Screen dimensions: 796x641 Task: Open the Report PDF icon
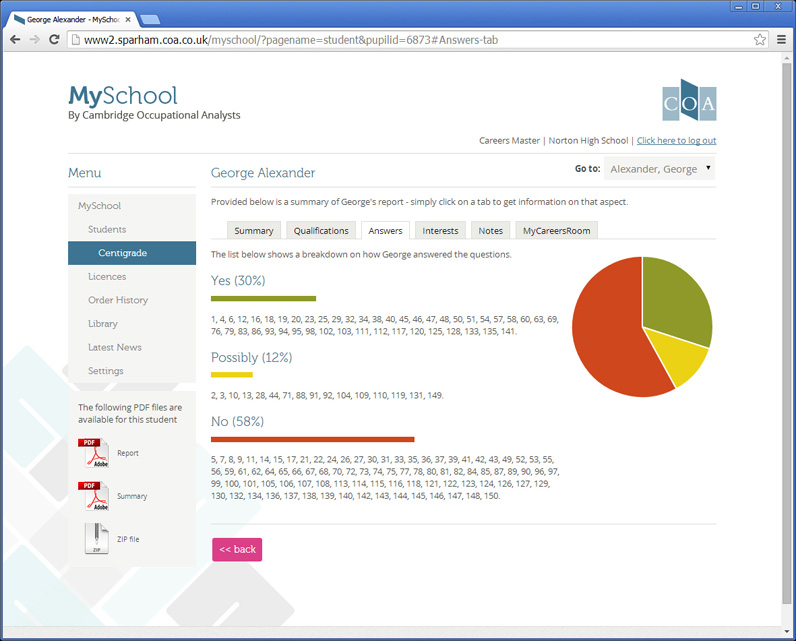(x=94, y=453)
